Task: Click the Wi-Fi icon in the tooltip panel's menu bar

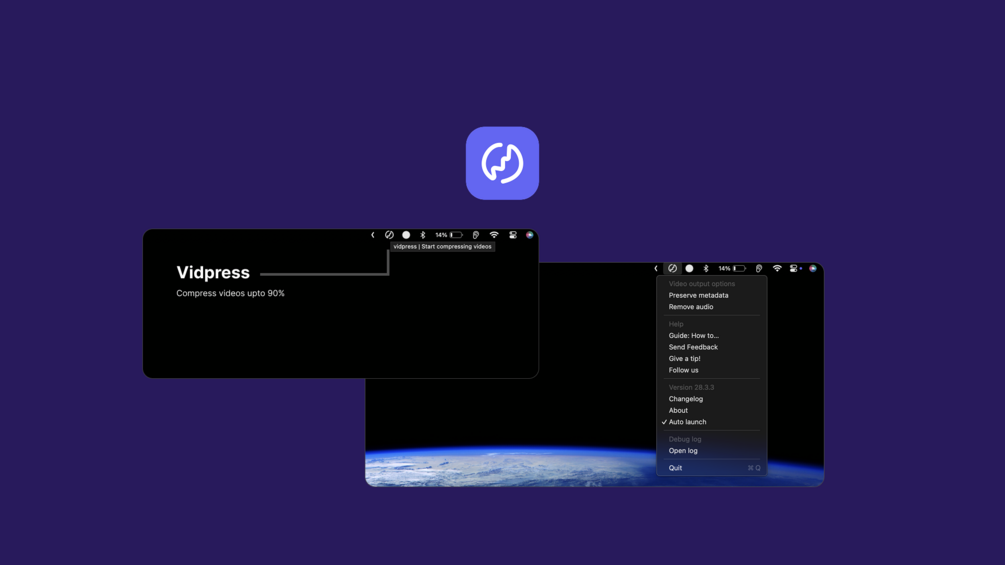Action: point(494,235)
